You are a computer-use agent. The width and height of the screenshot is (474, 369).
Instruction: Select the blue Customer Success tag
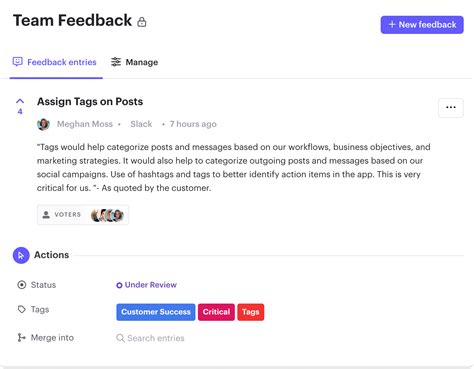156,312
